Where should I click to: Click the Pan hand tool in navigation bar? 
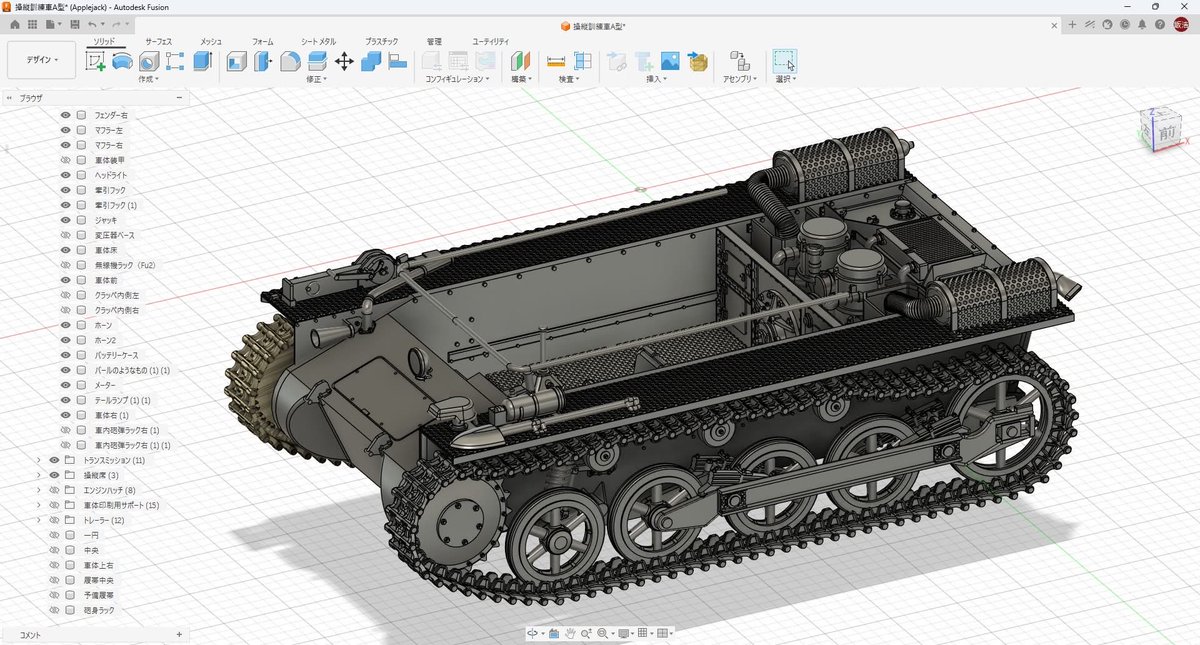(570, 633)
